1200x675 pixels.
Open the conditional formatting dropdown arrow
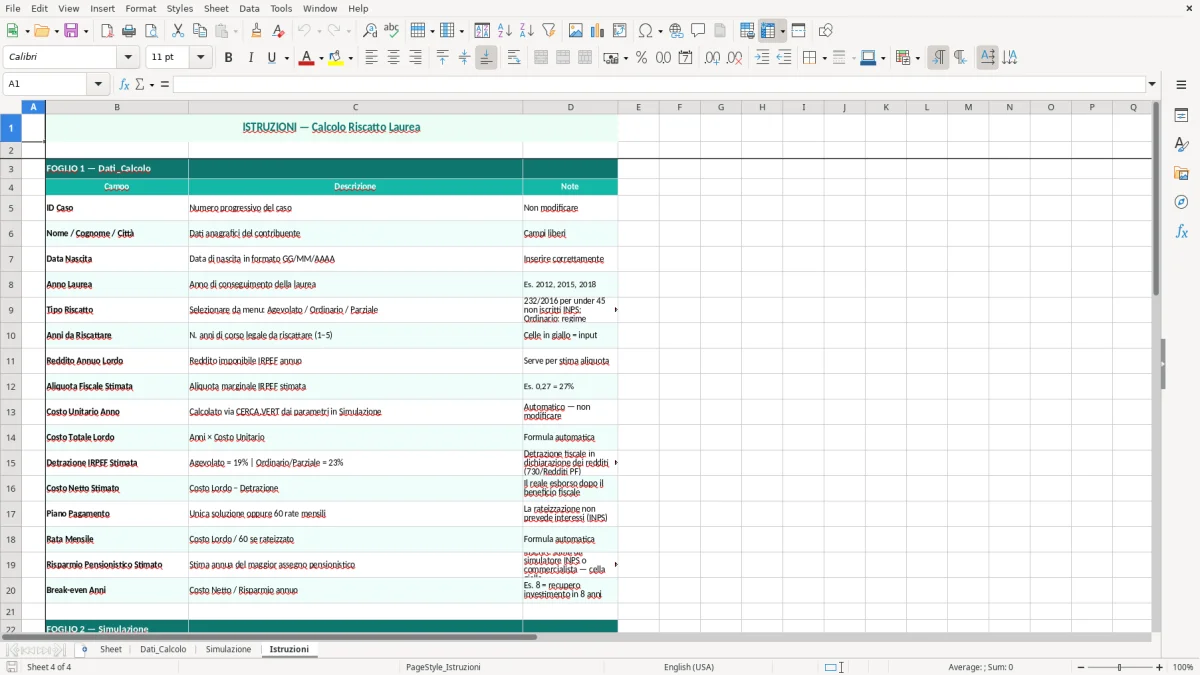click(917, 58)
